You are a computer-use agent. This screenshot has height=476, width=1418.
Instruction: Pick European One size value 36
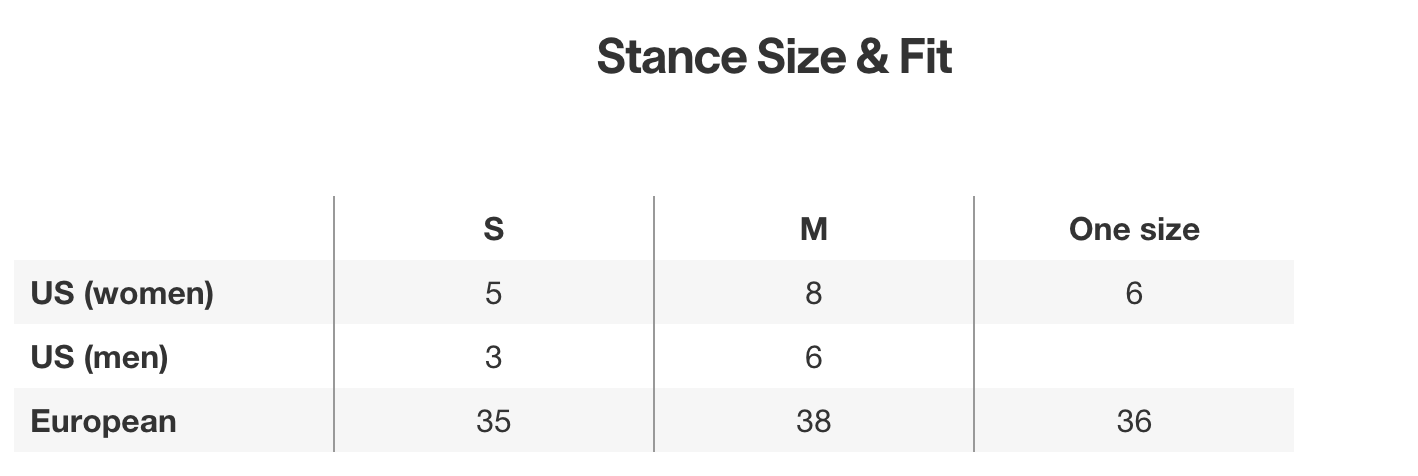tap(1133, 421)
